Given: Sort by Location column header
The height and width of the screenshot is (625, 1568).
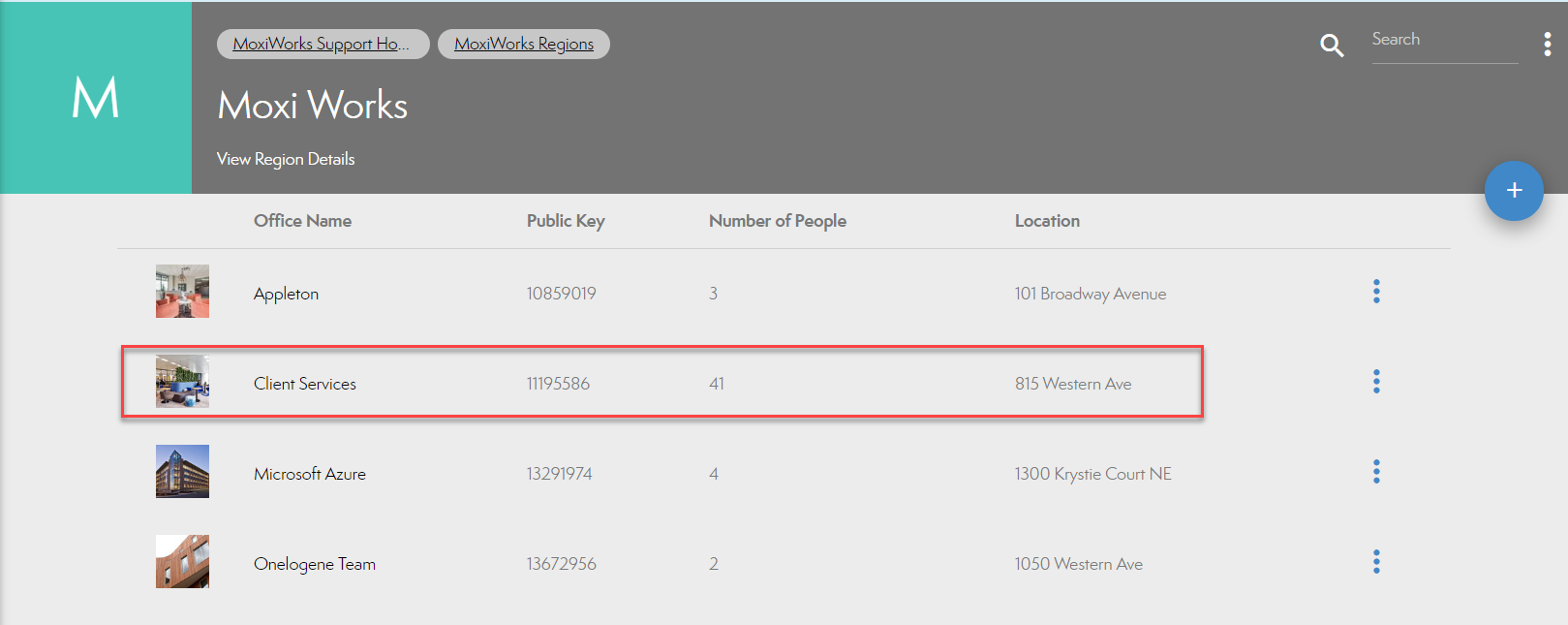Looking at the screenshot, I should point(1047,221).
